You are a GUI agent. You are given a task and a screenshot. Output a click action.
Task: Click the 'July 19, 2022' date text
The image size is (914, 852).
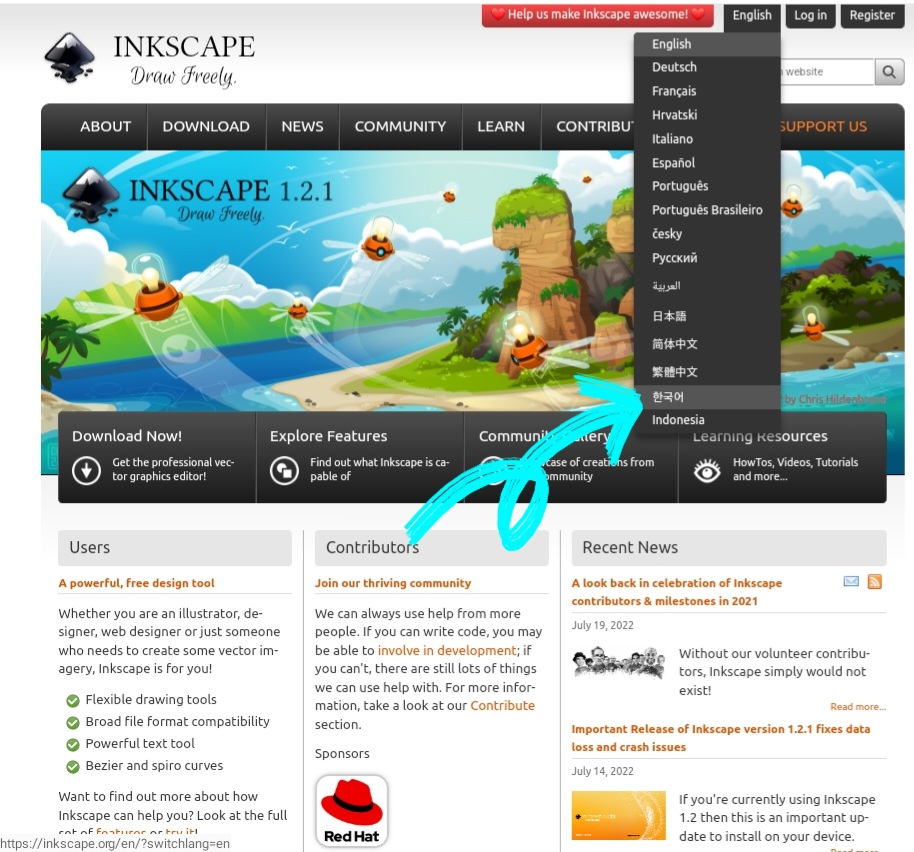pos(602,625)
